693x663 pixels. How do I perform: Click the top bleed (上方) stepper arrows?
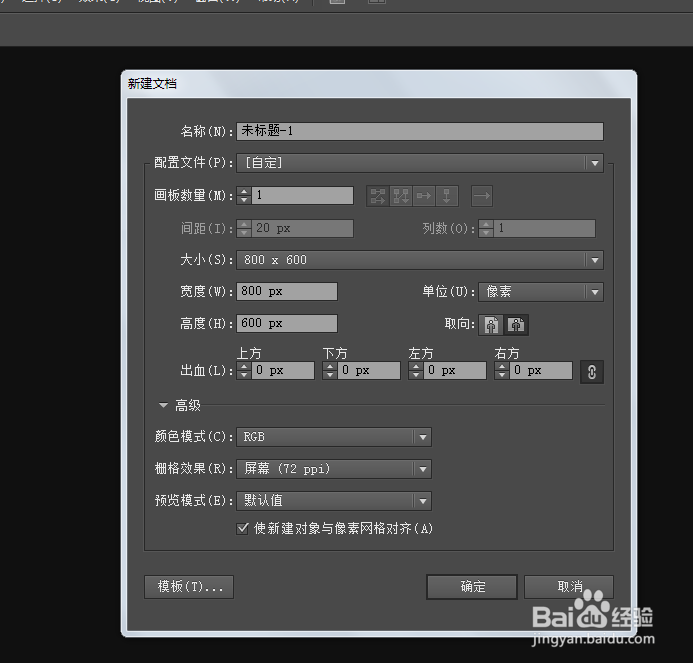click(x=244, y=370)
